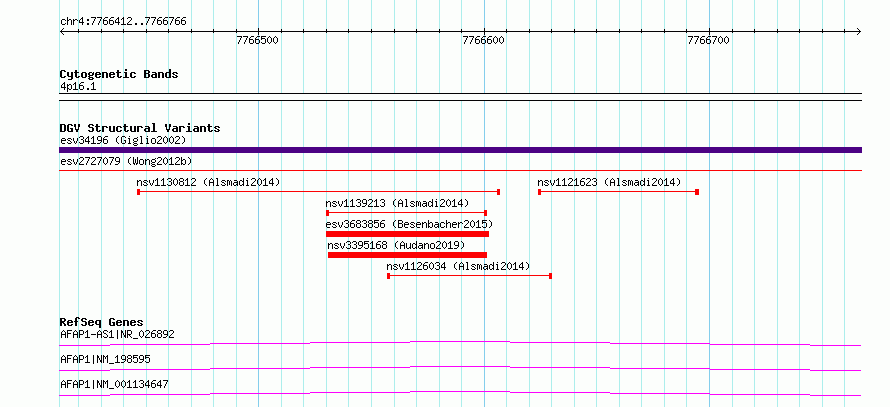Click the Cytogenetic Bands track heading
The width and height of the screenshot is (890, 407).
[x=119, y=74]
